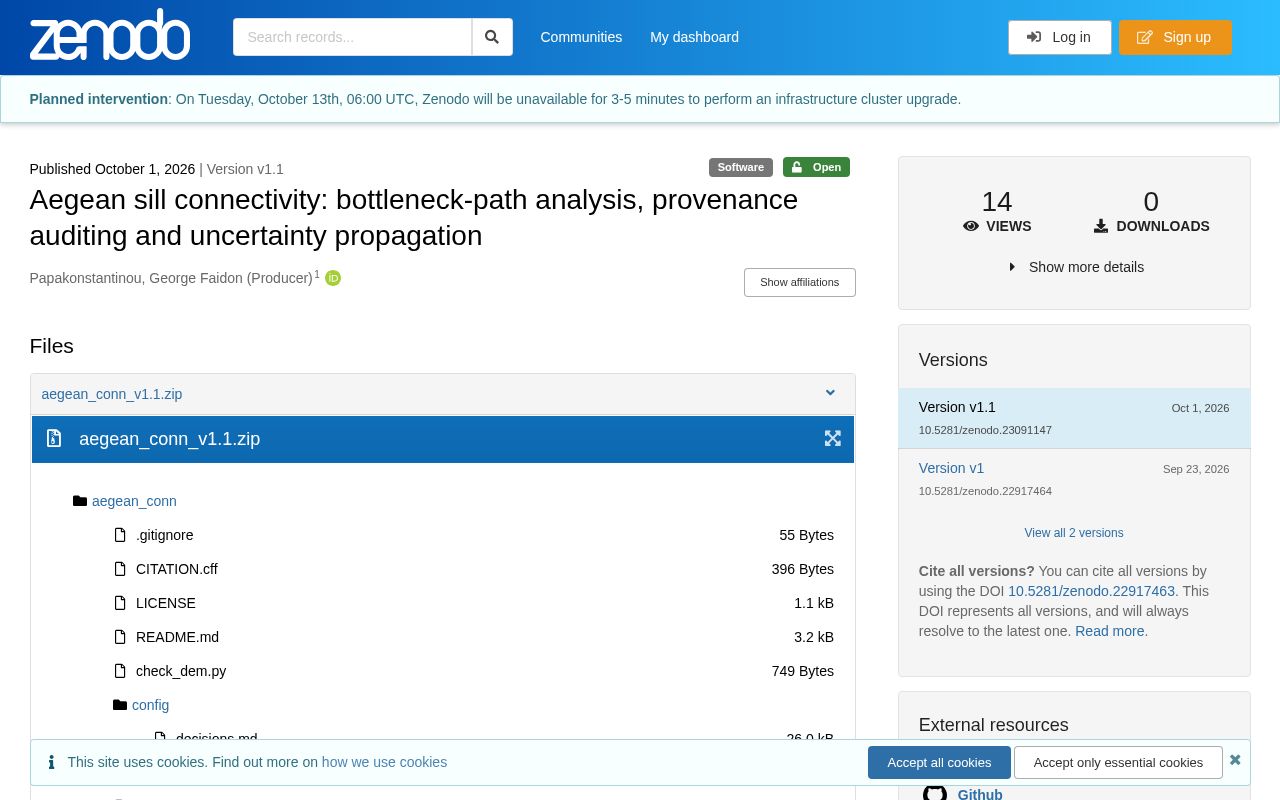Image resolution: width=1280 pixels, height=800 pixels.
Task: Open My dashboard
Action: 694,37
